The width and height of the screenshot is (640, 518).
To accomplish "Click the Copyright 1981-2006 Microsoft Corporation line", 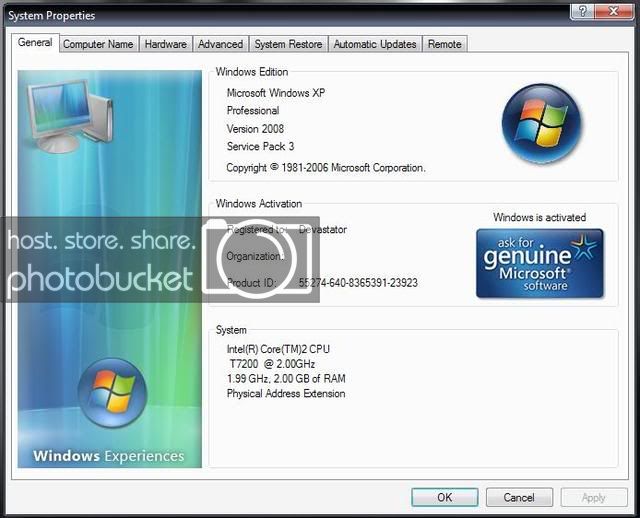I will pyautogui.click(x=326, y=168).
